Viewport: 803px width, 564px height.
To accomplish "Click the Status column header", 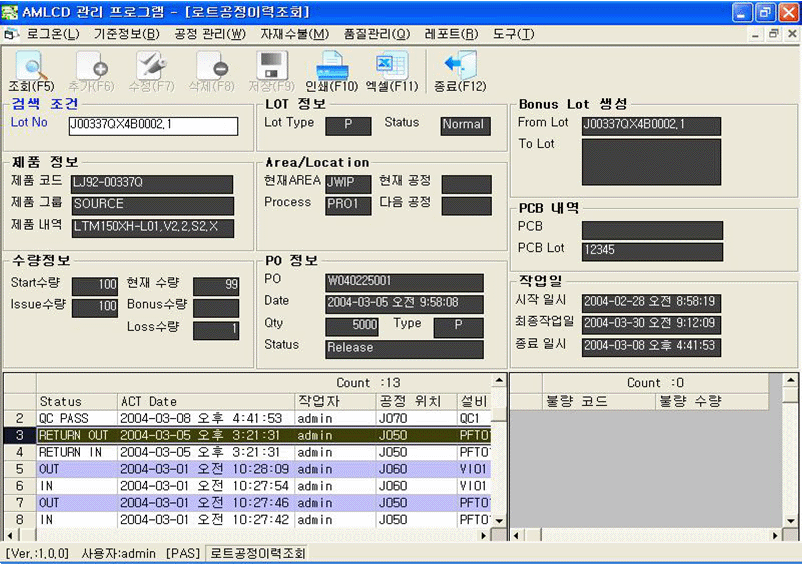I will click(x=77, y=402).
